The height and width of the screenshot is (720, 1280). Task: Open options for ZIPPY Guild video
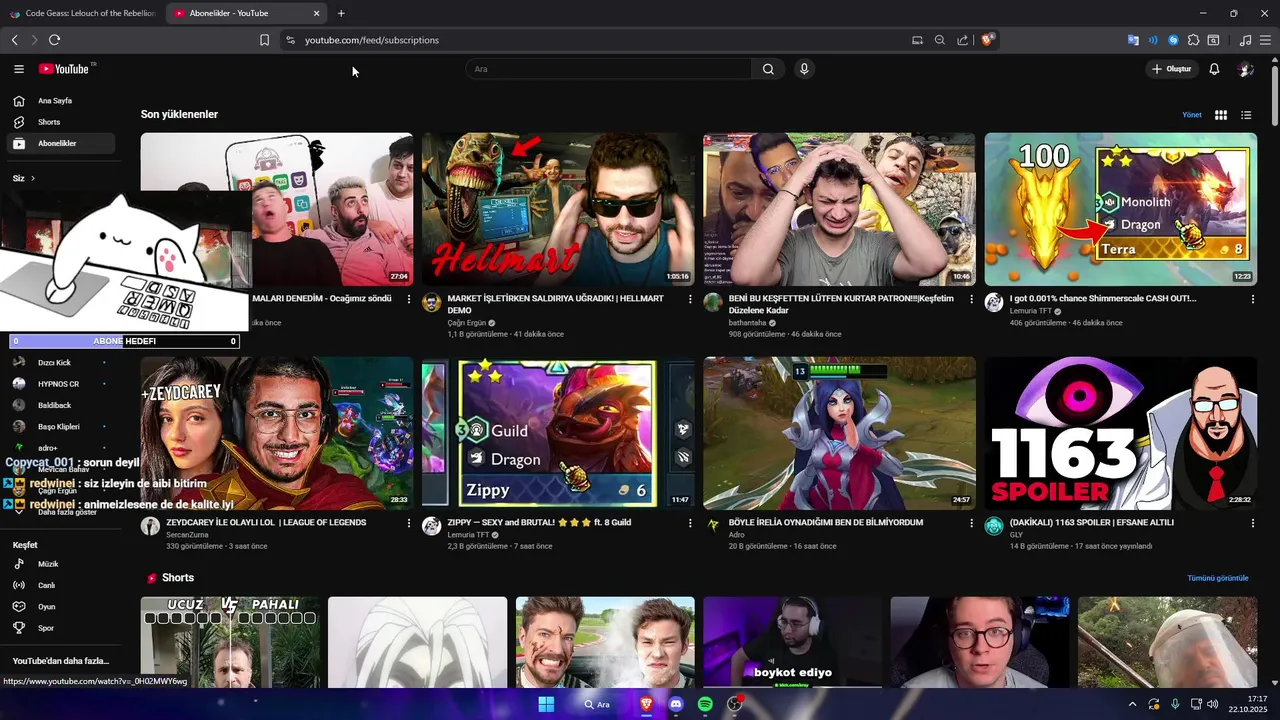click(x=690, y=523)
